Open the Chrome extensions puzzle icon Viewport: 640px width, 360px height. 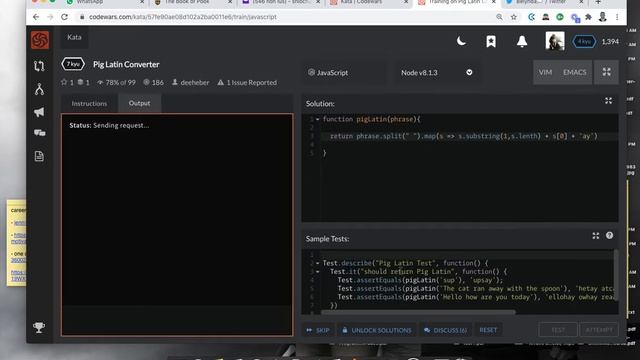pyautogui.click(x=588, y=17)
